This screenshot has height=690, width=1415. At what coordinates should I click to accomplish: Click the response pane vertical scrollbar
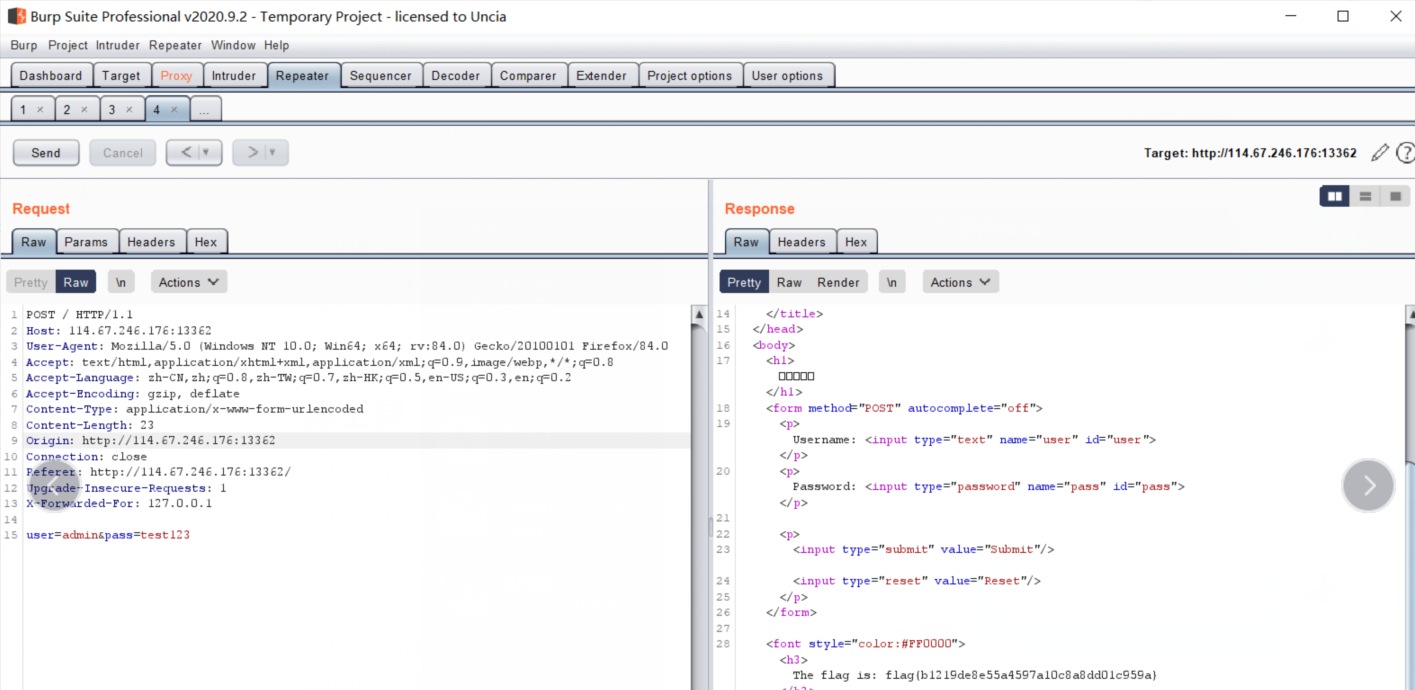coord(1408,497)
